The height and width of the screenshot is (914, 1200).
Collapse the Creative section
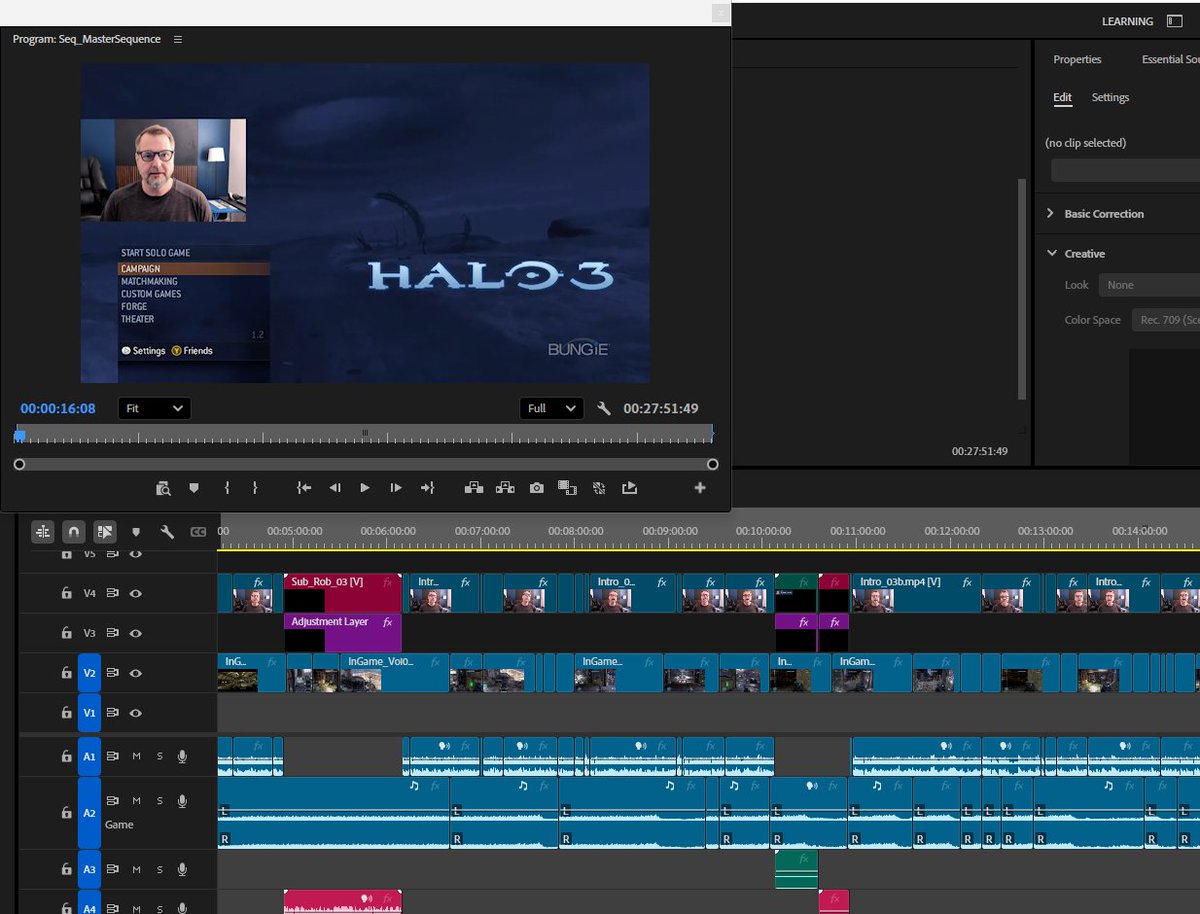pos(1051,254)
